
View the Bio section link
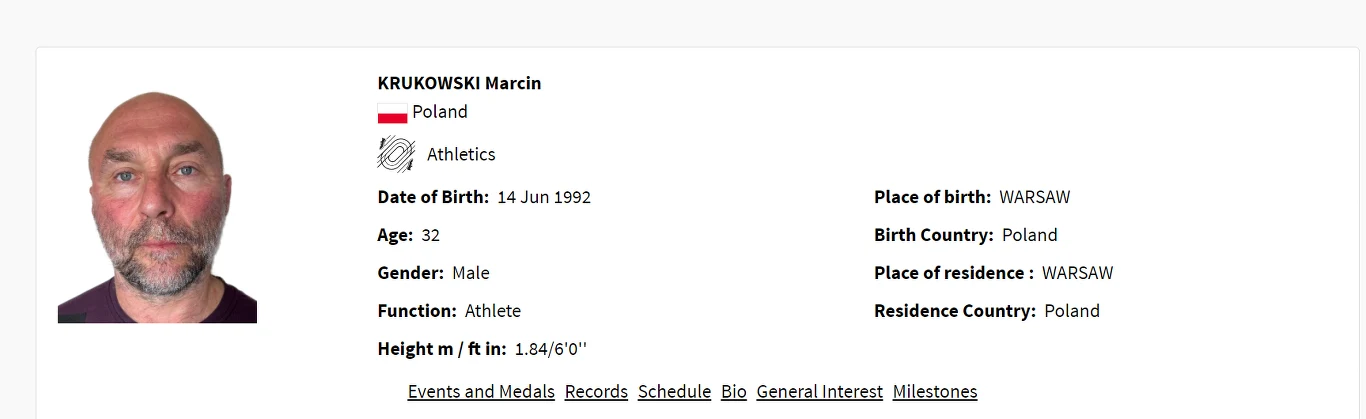pos(734,392)
